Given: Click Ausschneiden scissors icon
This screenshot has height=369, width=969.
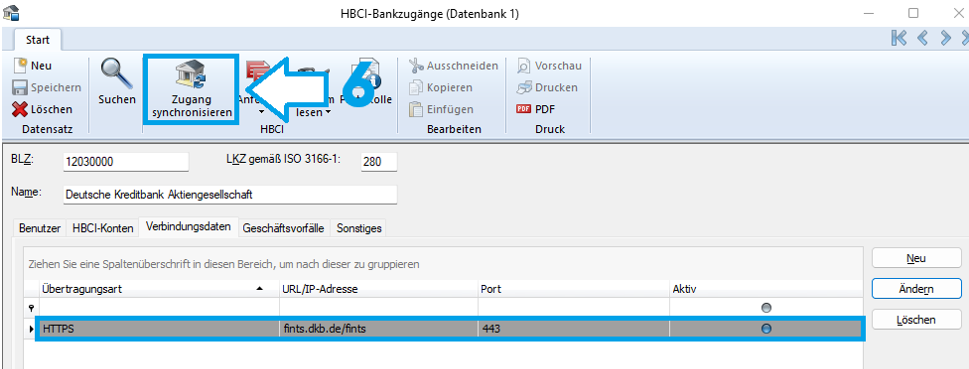Looking at the screenshot, I should point(417,66).
